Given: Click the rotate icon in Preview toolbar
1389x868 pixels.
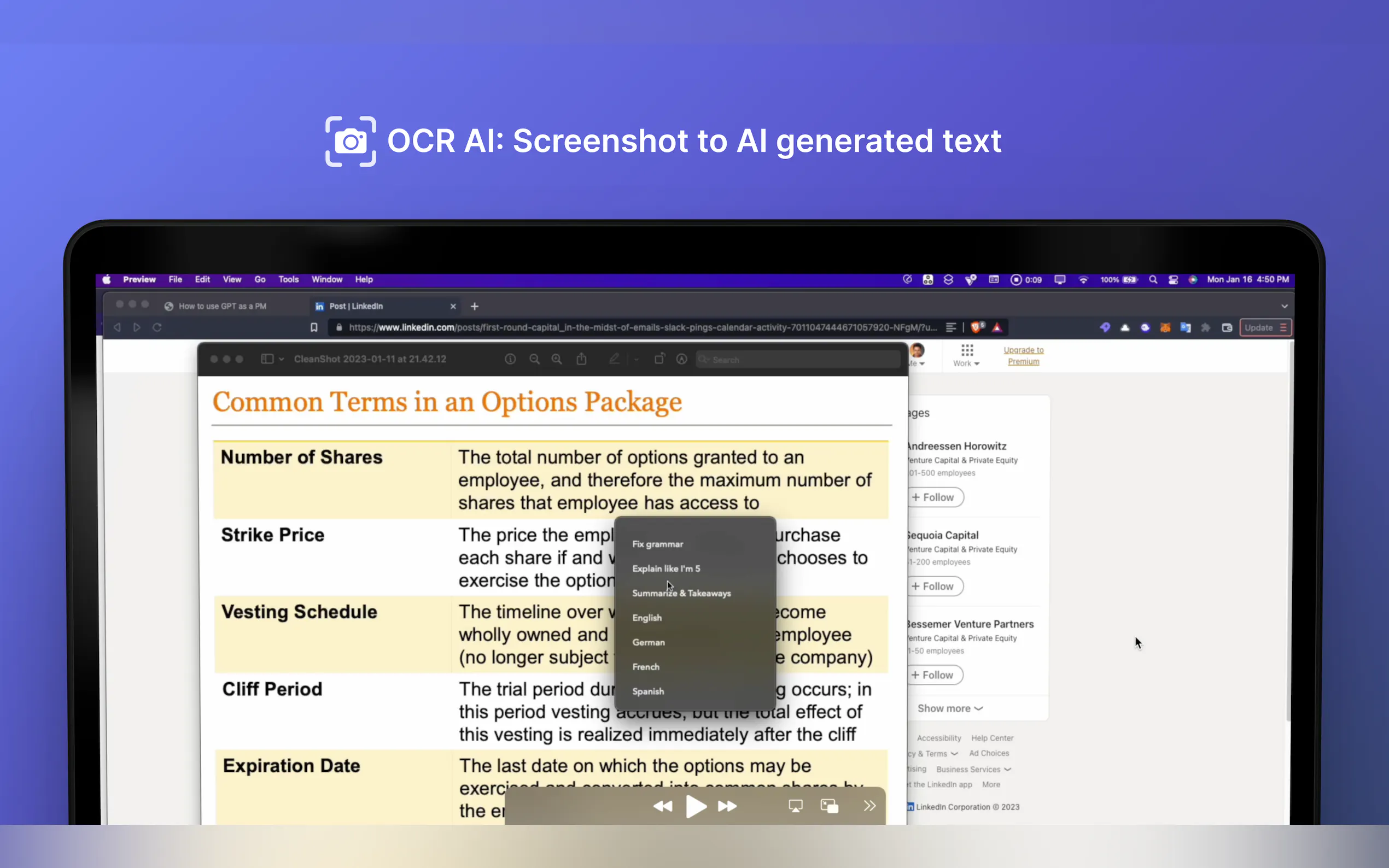Looking at the screenshot, I should pos(659,359).
